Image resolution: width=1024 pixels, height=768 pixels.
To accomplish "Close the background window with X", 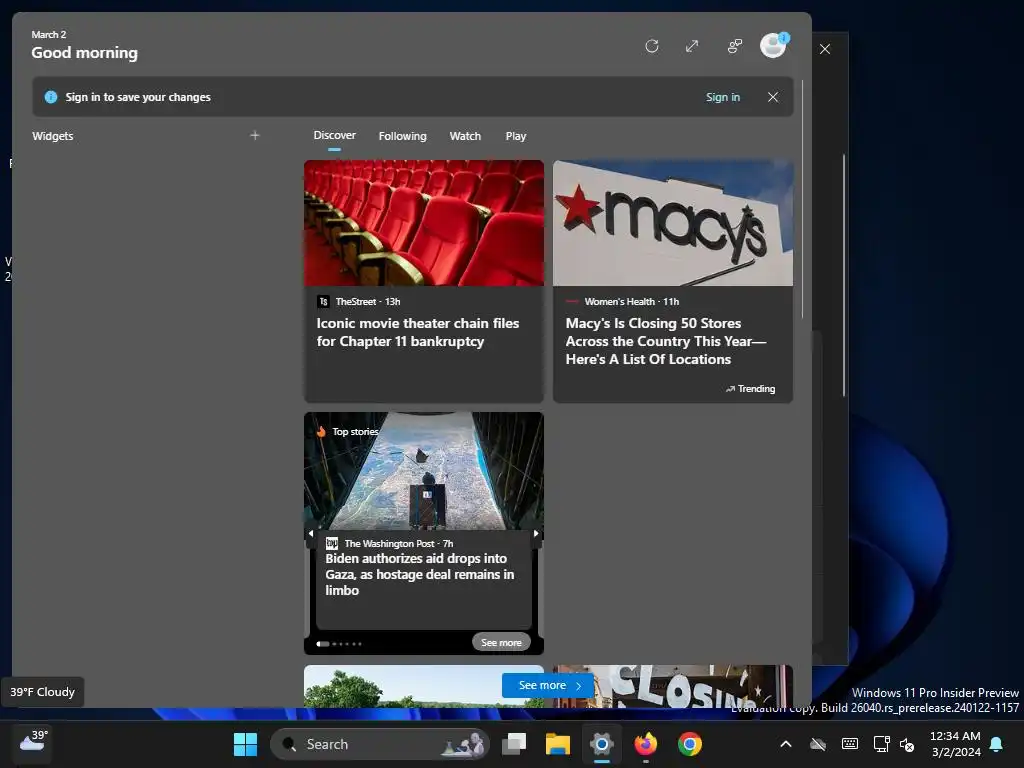I will (825, 49).
